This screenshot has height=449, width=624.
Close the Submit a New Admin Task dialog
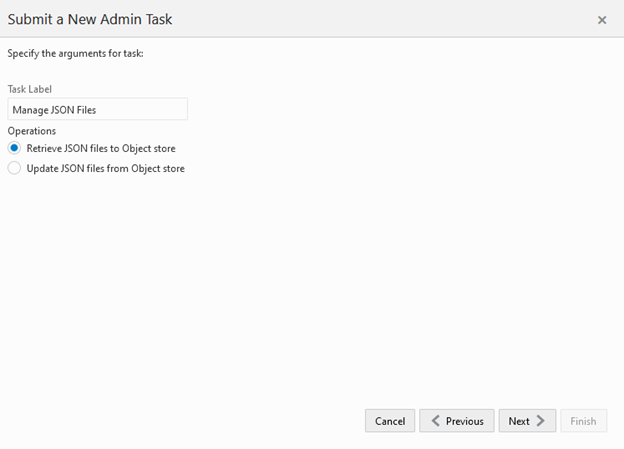[602, 20]
